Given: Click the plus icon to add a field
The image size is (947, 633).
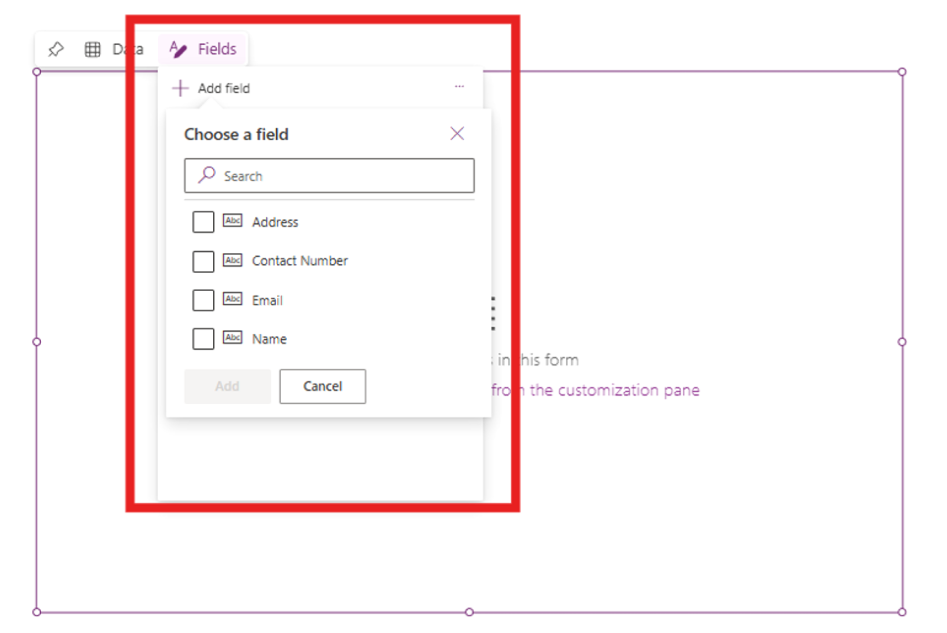Looking at the screenshot, I should pyautogui.click(x=180, y=88).
